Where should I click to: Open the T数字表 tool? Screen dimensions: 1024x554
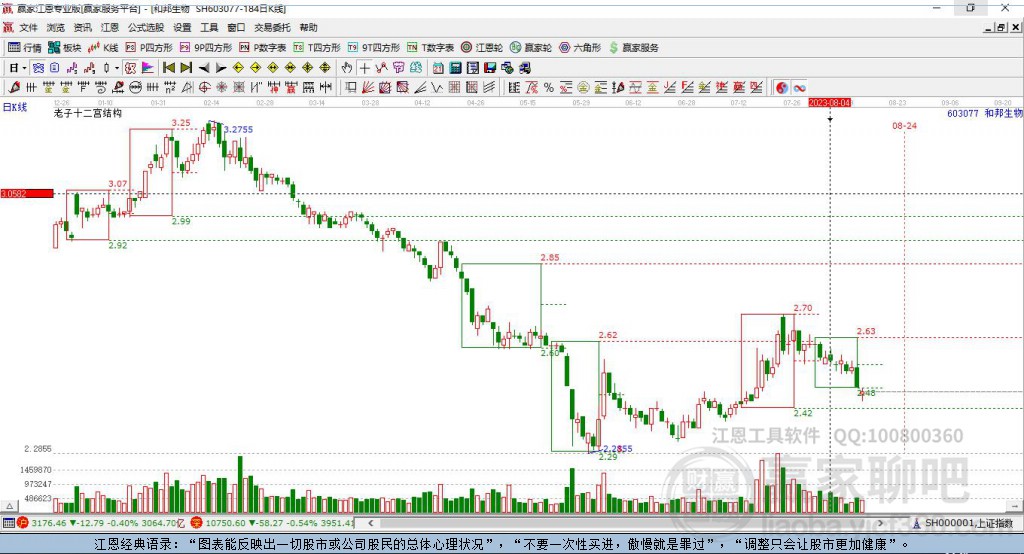click(430, 48)
